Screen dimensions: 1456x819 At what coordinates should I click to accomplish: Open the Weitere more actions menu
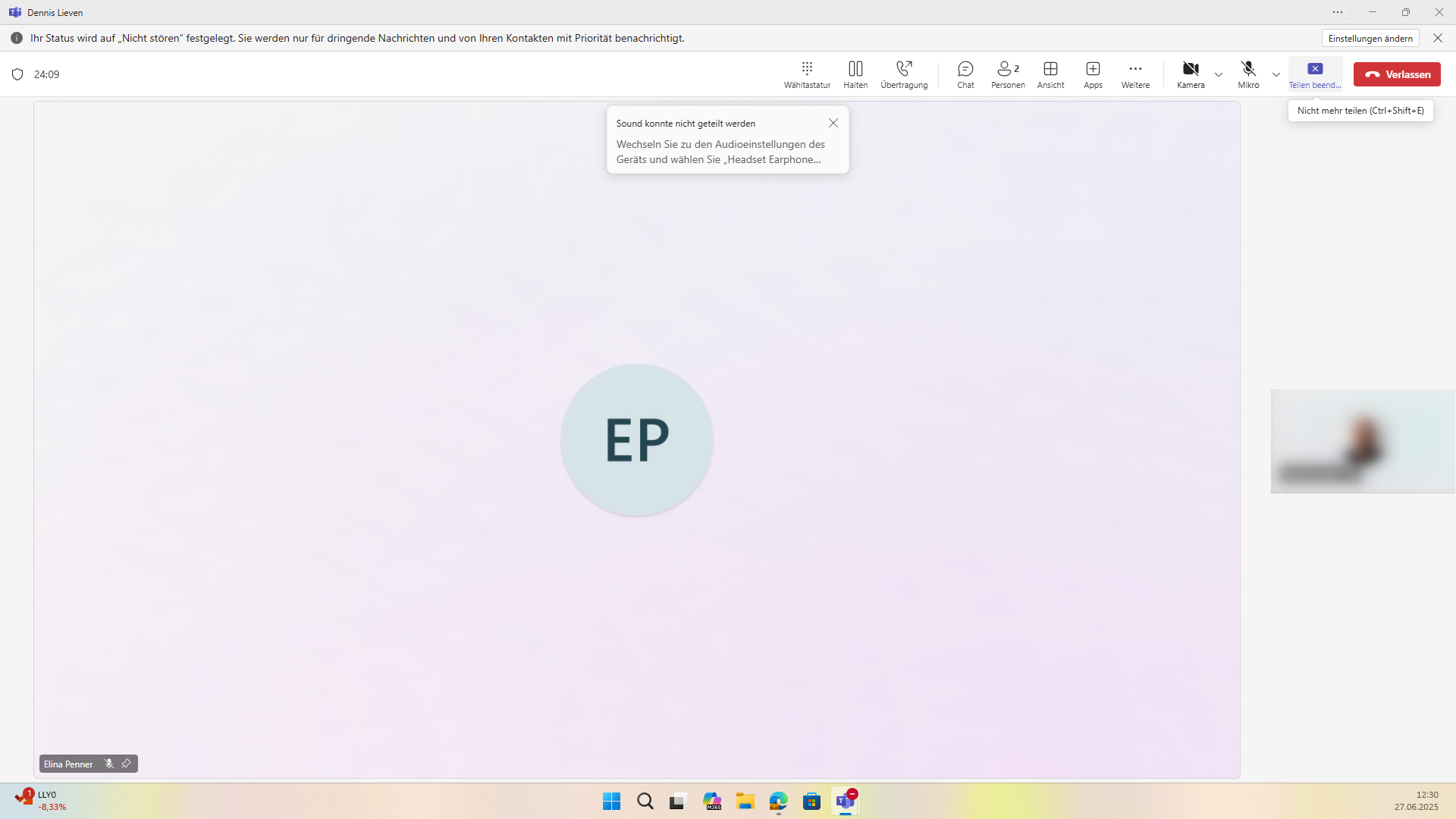click(x=1135, y=74)
